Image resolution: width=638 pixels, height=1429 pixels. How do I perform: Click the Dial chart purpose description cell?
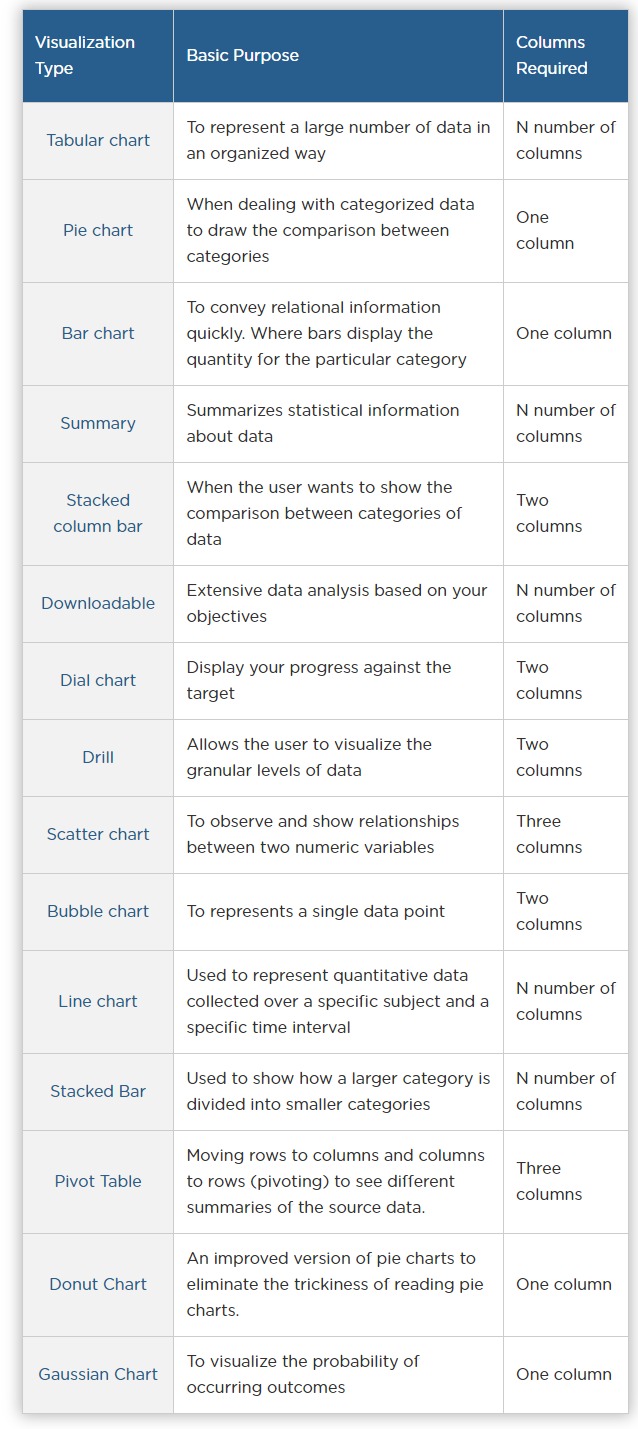319,680
